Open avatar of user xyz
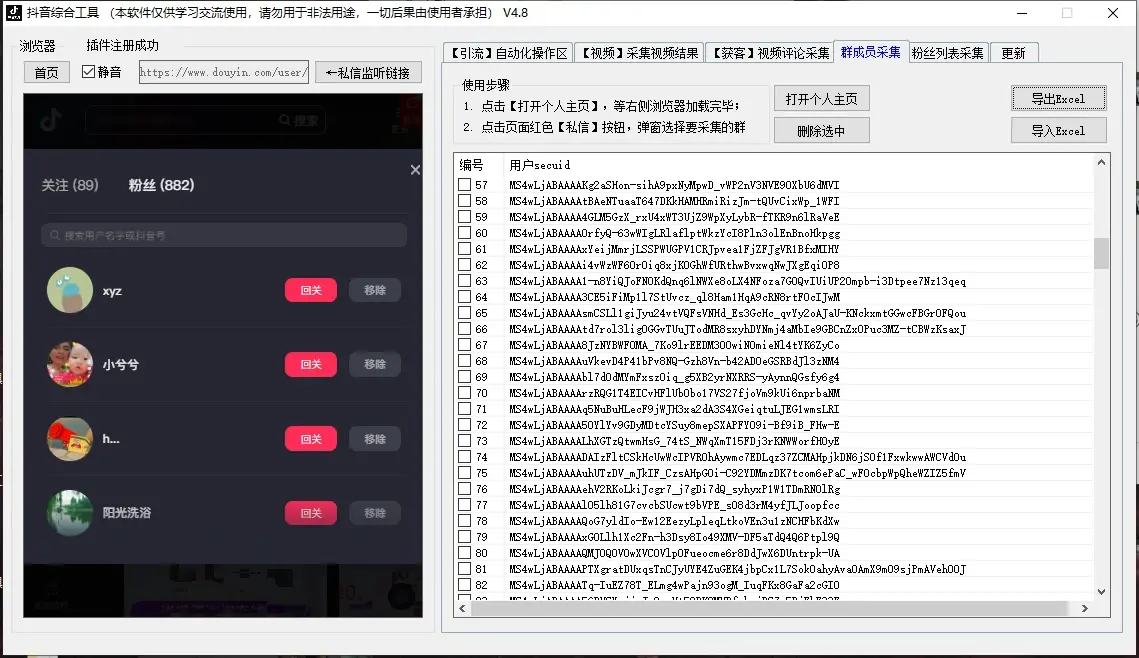The height and width of the screenshot is (658, 1139). click(x=70, y=290)
